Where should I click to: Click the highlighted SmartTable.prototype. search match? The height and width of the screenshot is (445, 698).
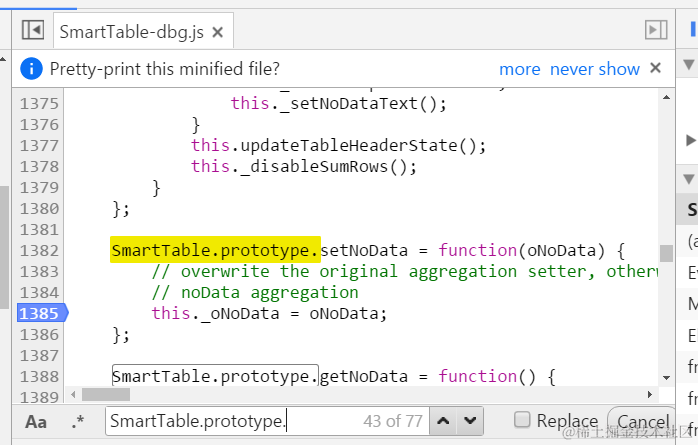[x=215, y=250]
